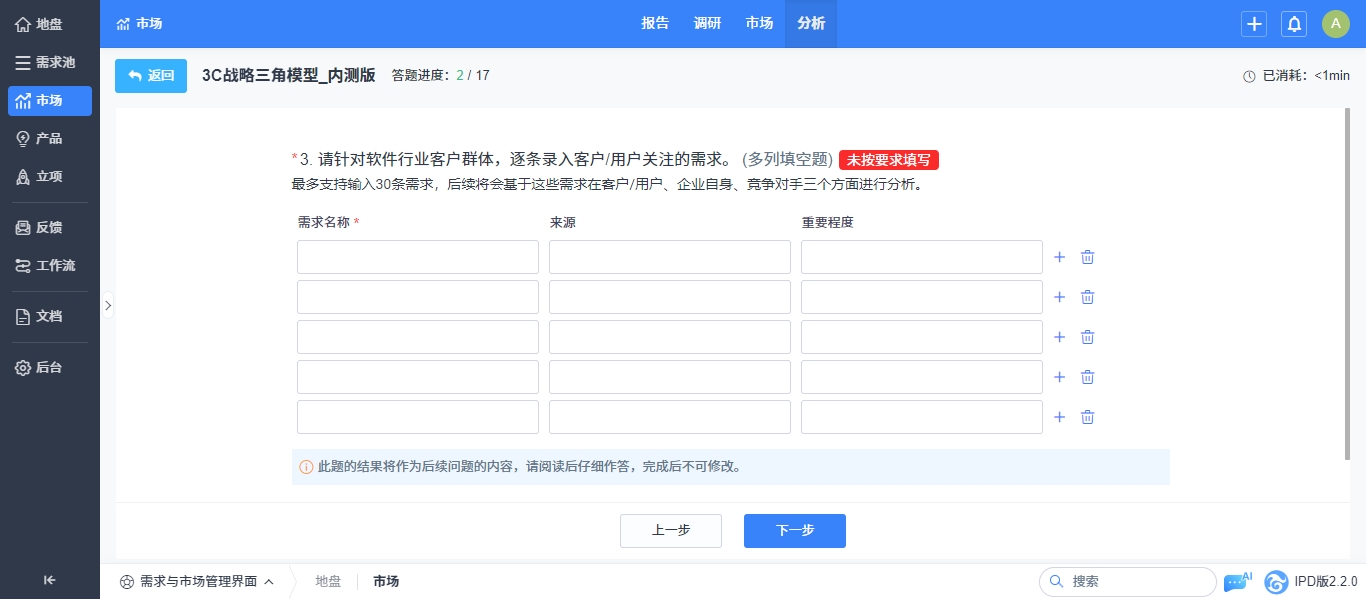Switch to the 调研 tab

click(707, 24)
